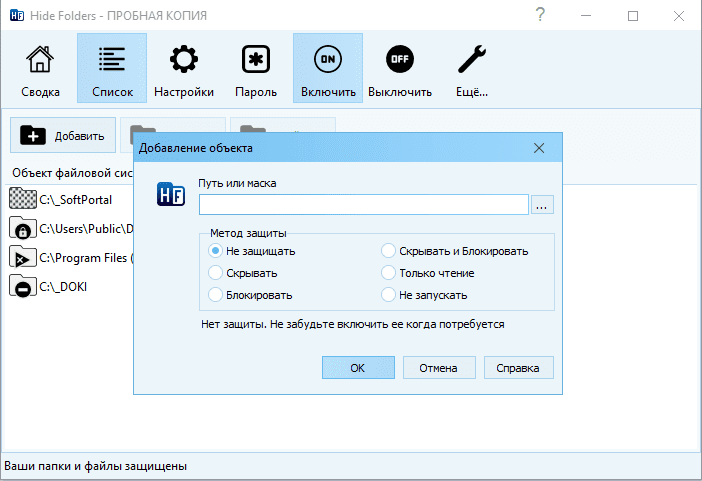Confirm the dialog with OK
Image resolution: width=702 pixels, height=481 pixels.
tap(358, 368)
